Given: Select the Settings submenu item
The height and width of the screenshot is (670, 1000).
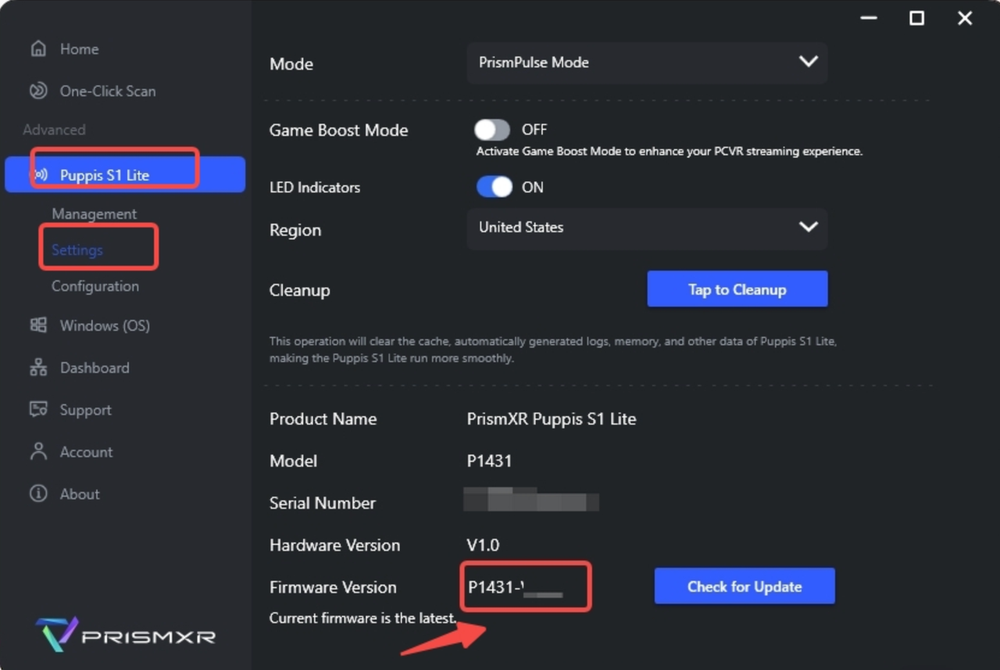Looking at the screenshot, I should tap(77, 250).
